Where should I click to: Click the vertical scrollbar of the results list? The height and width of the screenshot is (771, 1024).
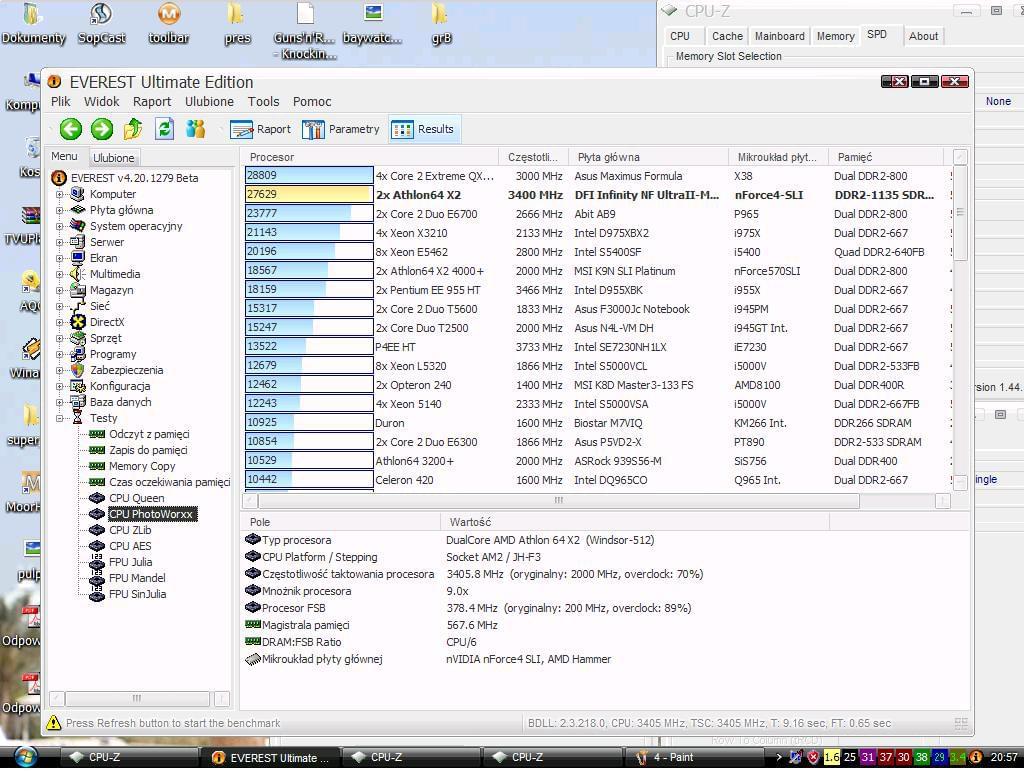tap(960, 212)
